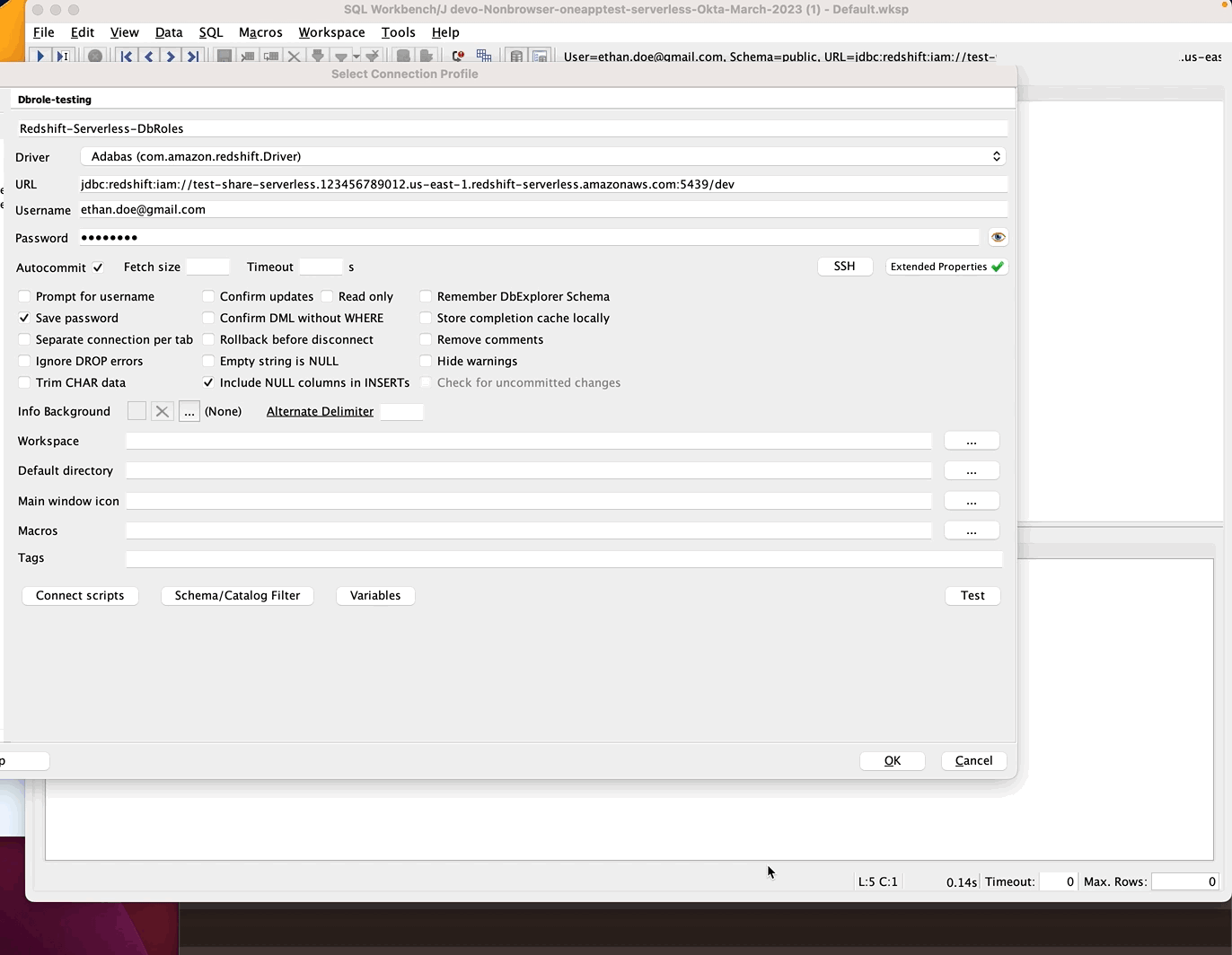Click the Commit toolbar icon
Image resolution: width=1232 pixels, height=955 pixels.
tap(403, 57)
